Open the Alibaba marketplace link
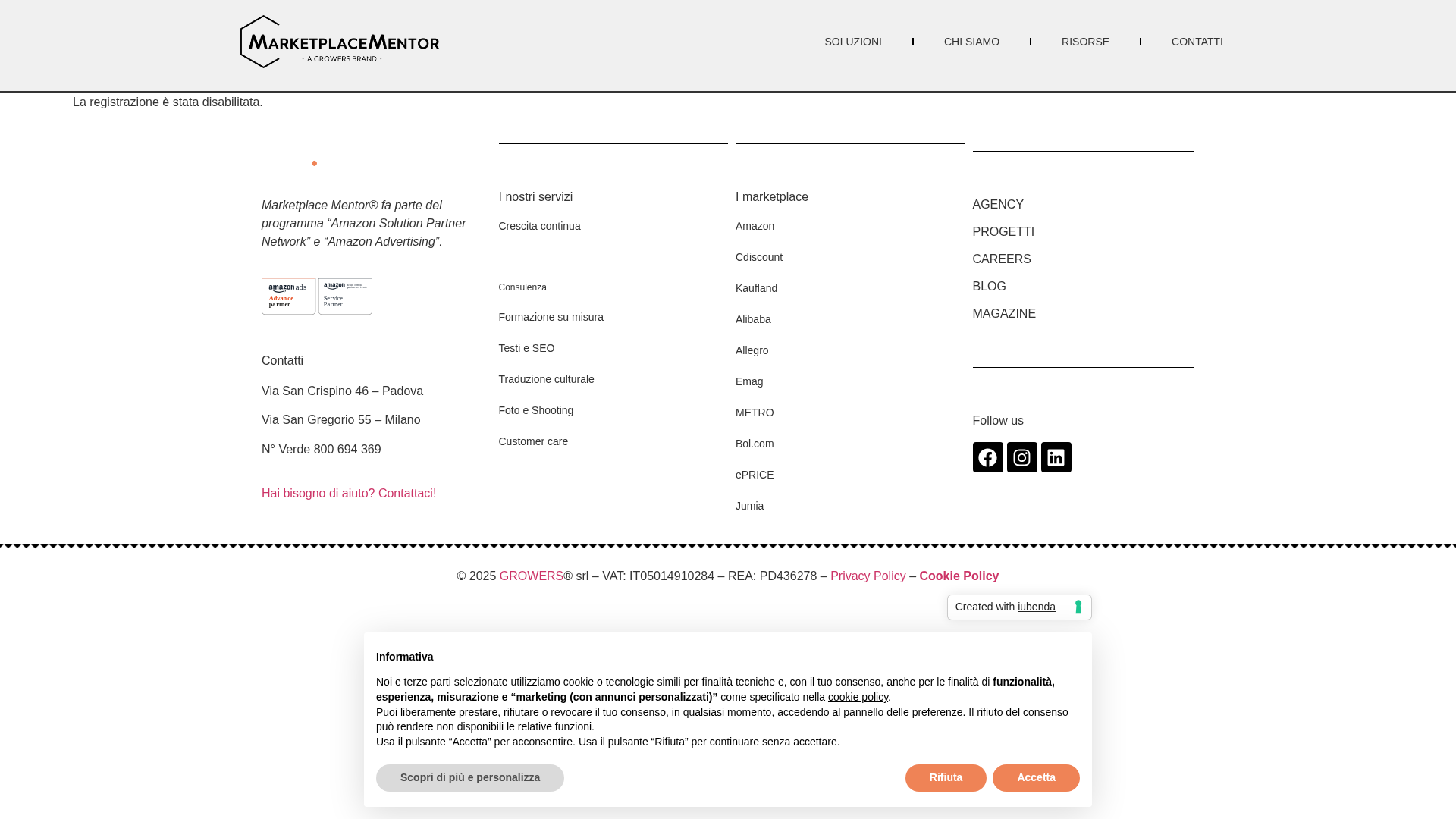1456x819 pixels. [753, 319]
